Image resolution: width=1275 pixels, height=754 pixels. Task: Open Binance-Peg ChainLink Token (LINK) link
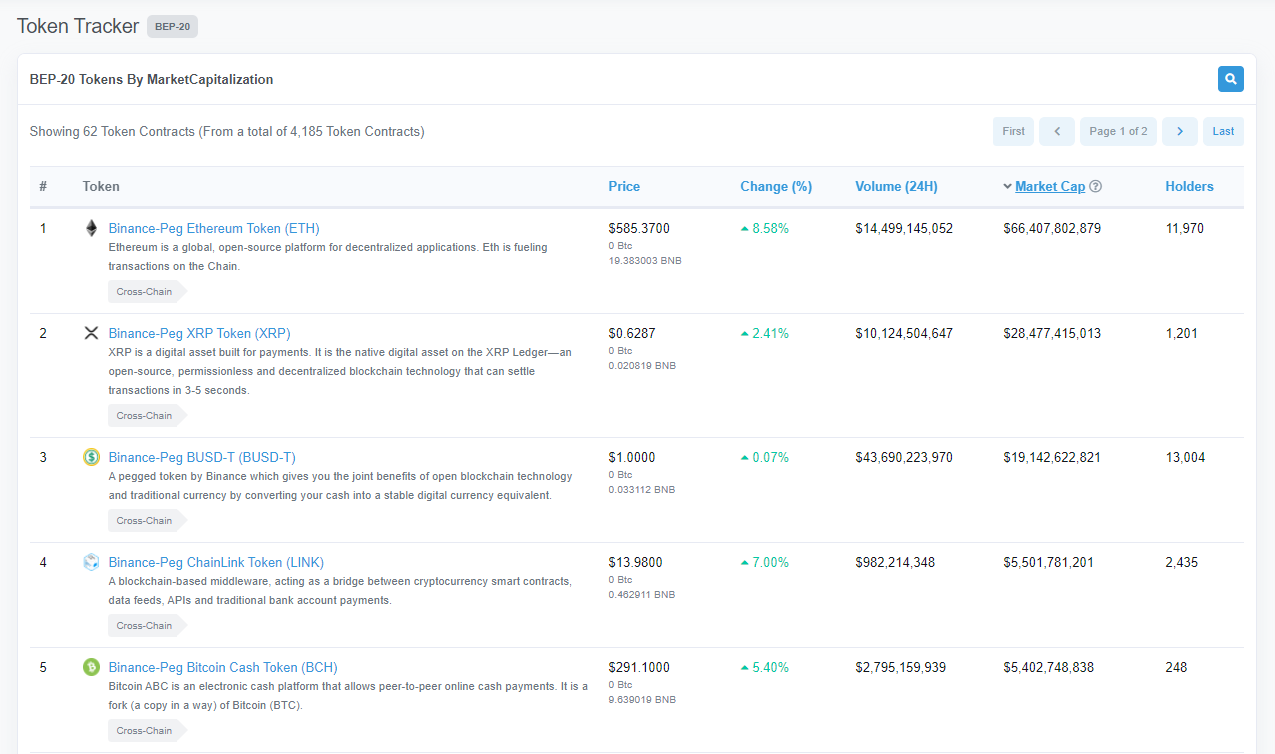(216, 562)
